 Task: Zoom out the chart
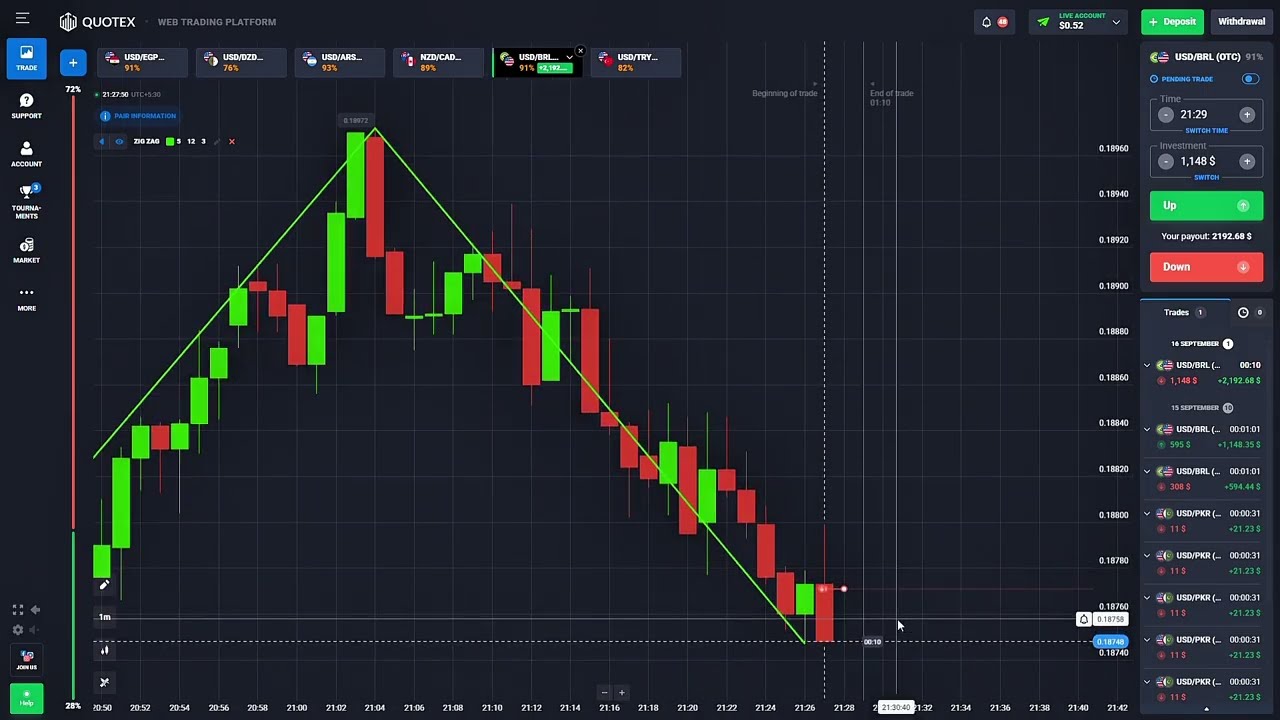(x=603, y=692)
